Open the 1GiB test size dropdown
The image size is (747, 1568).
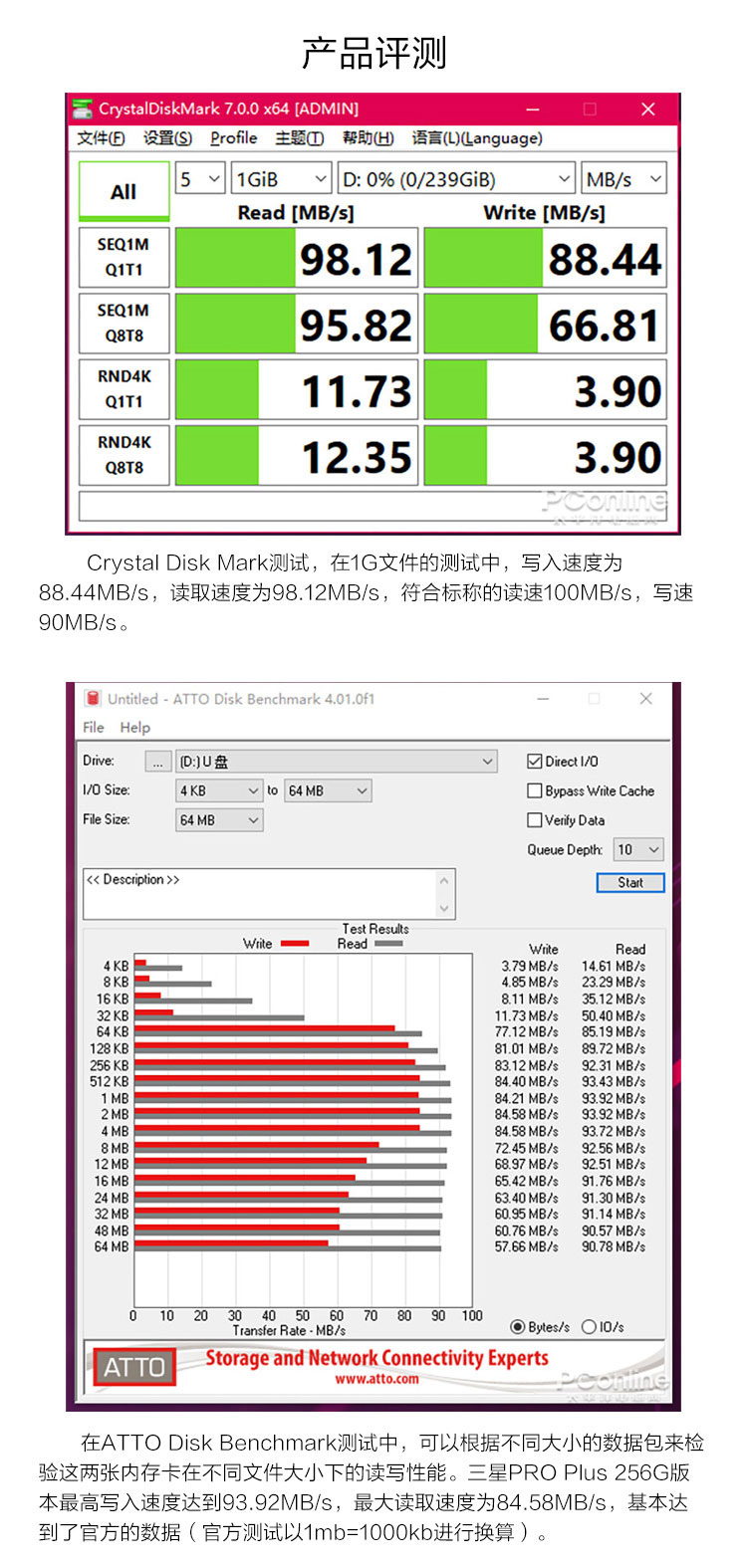click(281, 179)
